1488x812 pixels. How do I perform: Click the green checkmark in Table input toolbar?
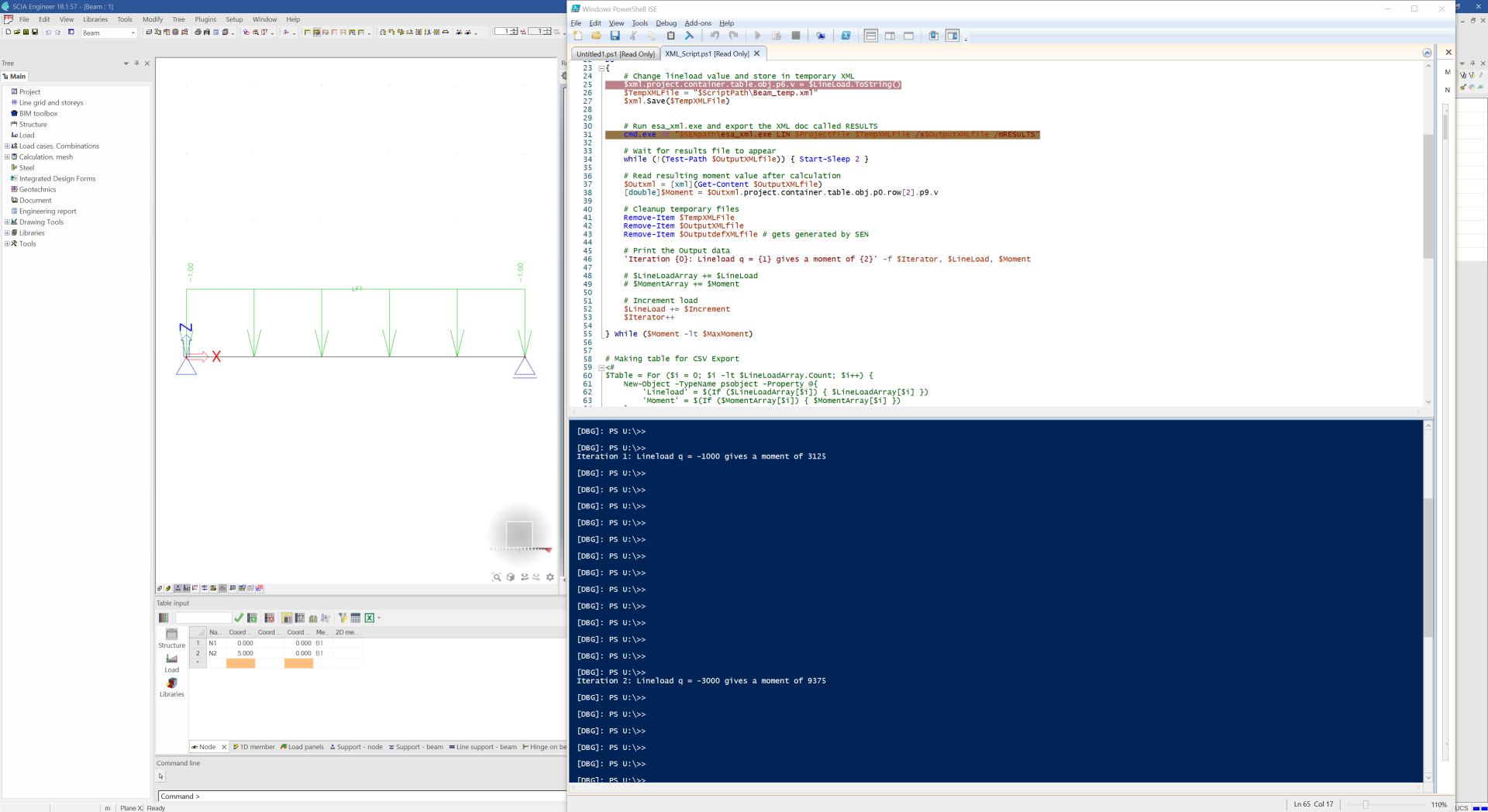239,618
